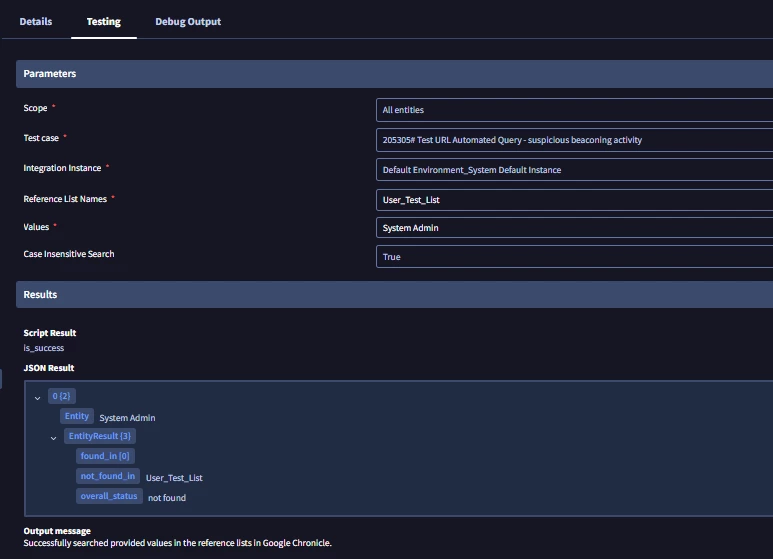Open the Debug Output tab
773x559 pixels.
tap(188, 22)
